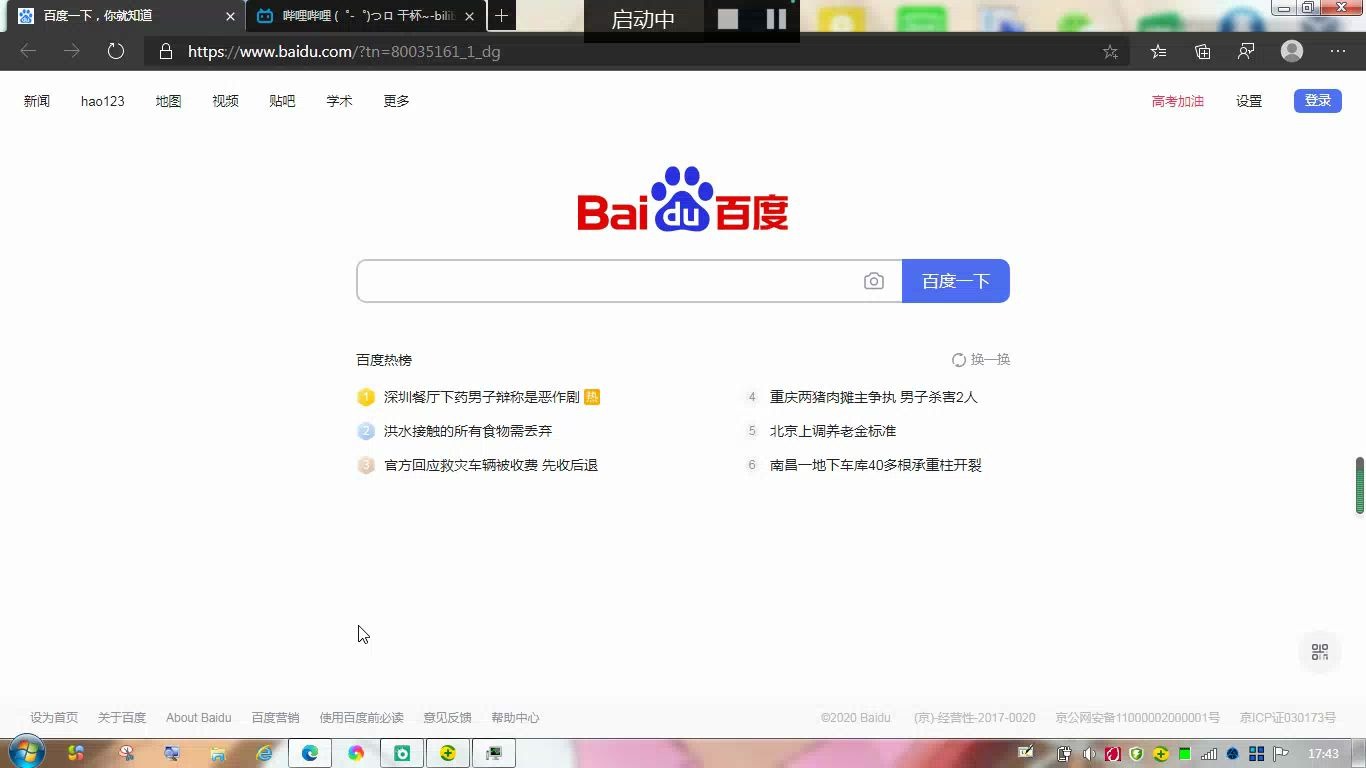
Task: Click 帮助中心 footer link
Action: coord(515,718)
